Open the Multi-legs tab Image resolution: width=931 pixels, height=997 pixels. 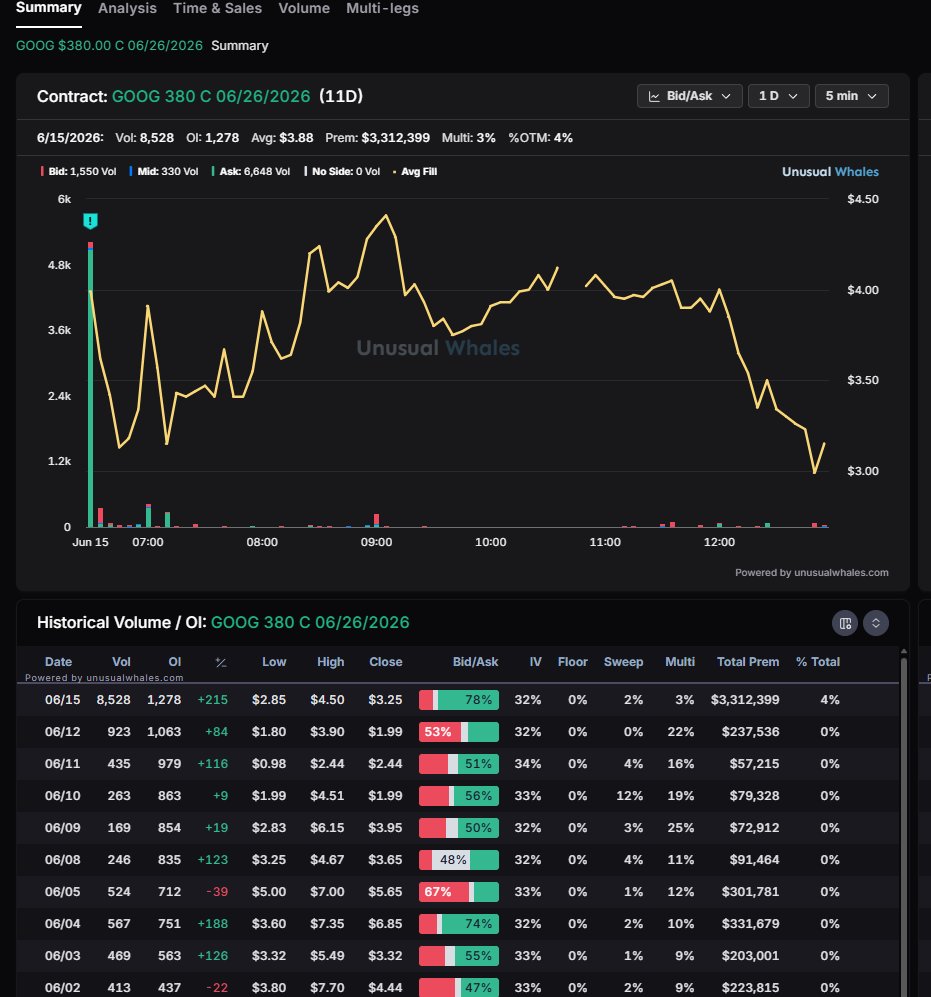coord(382,8)
